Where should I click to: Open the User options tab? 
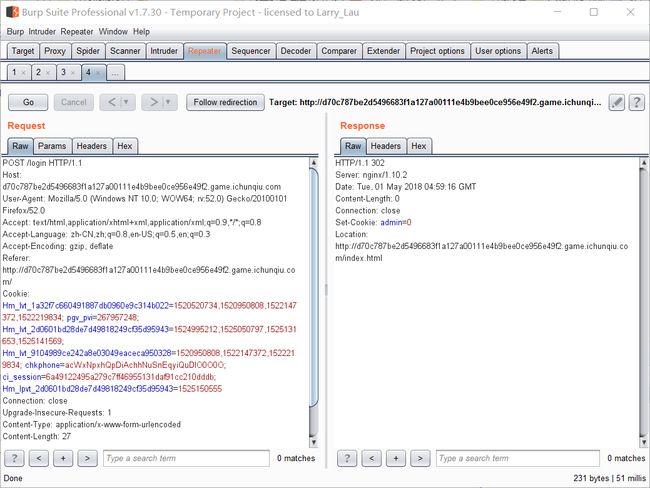[498, 51]
